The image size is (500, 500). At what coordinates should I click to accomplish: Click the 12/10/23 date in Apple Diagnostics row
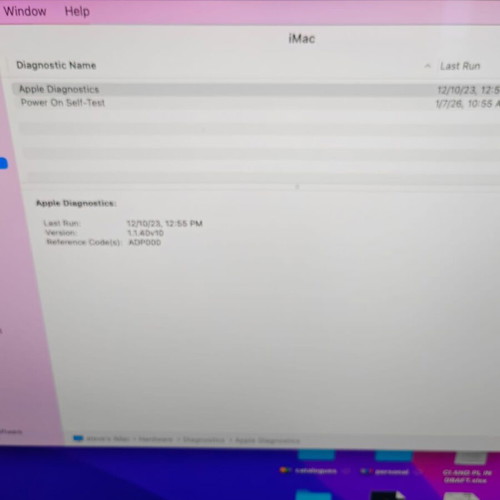pyautogui.click(x=468, y=90)
